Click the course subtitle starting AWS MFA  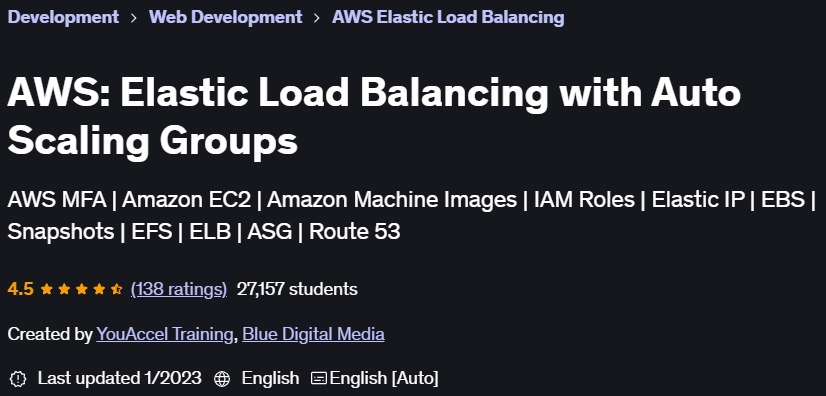coord(411,215)
